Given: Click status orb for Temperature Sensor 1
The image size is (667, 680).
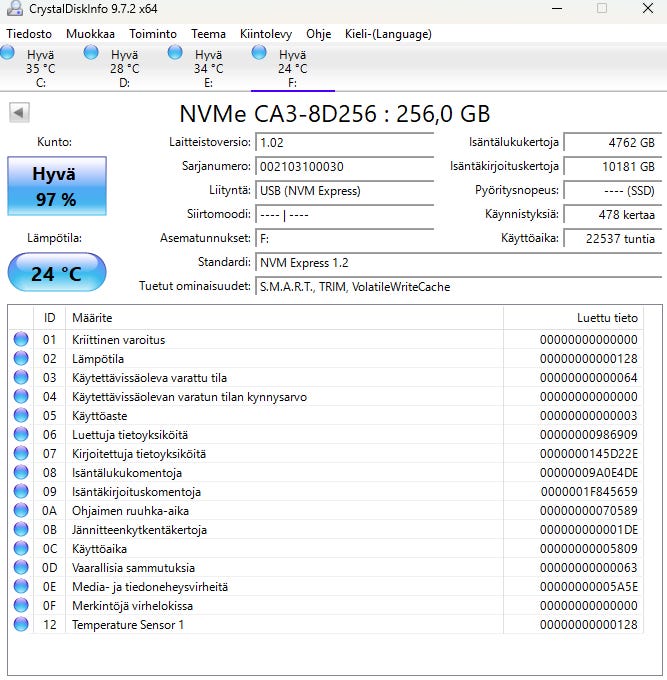Looking at the screenshot, I should coord(21,625).
